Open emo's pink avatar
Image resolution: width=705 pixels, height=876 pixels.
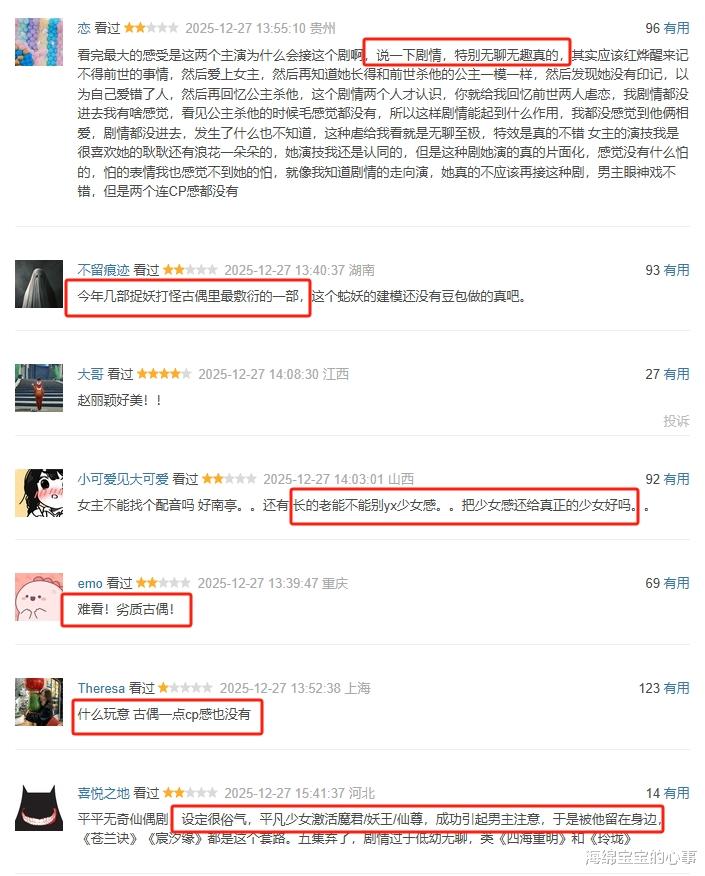click(39, 597)
